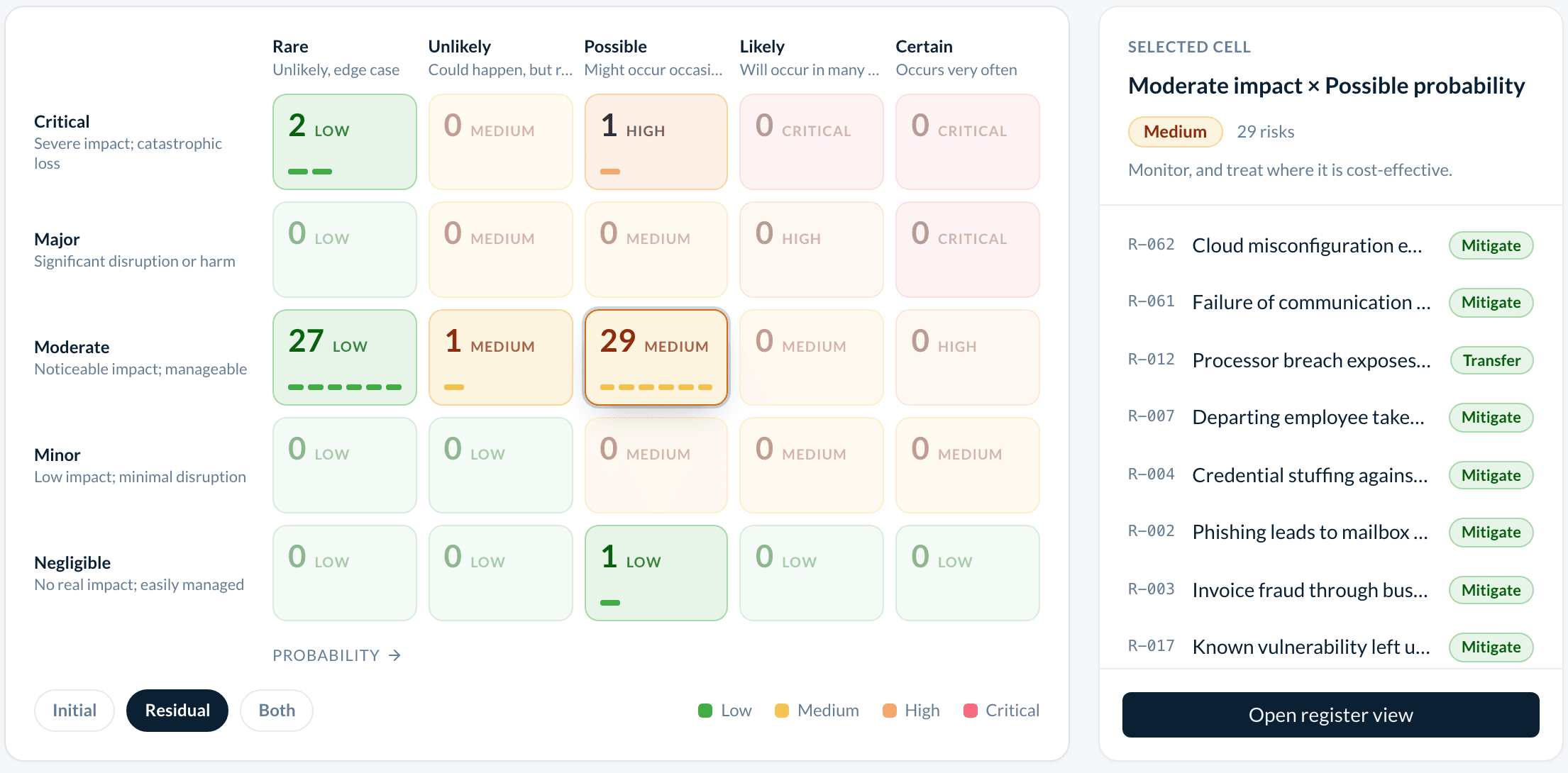Select Major × Certain Critical cell
Viewport: 1568px width, 773px height.
968,250
